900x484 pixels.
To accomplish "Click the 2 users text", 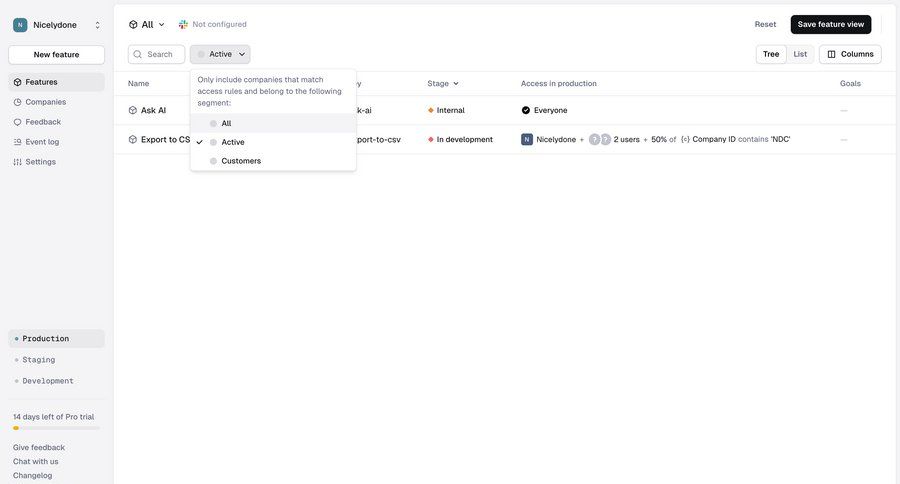I will [626, 140].
